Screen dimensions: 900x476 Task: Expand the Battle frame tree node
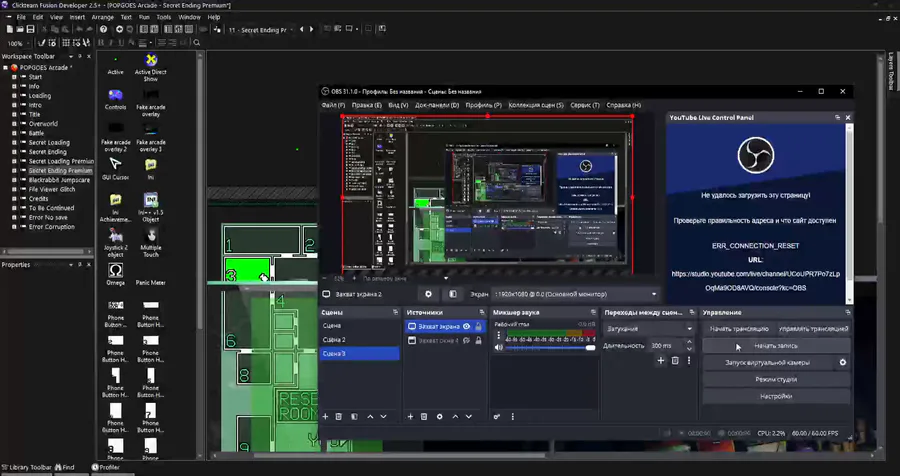[x=15, y=133]
